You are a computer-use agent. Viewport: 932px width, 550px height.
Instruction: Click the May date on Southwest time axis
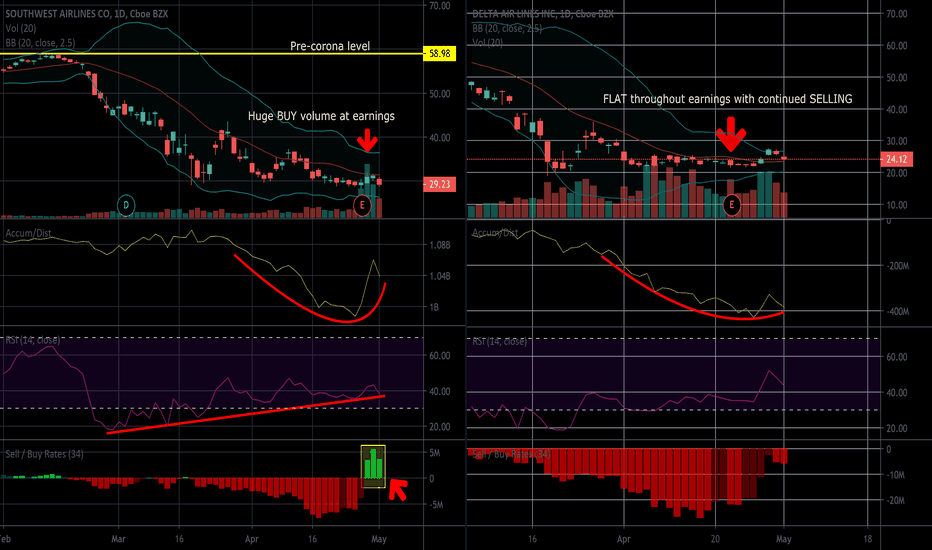[379, 539]
